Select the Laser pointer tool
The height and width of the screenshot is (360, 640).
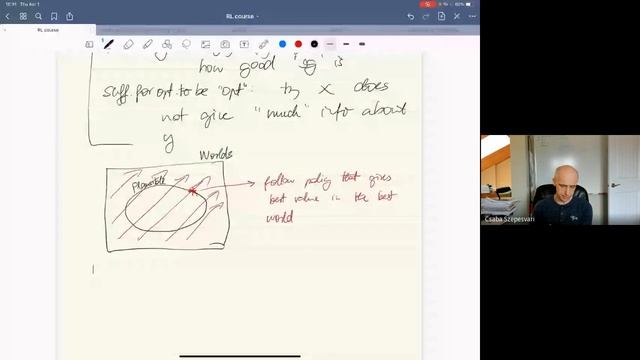264,44
